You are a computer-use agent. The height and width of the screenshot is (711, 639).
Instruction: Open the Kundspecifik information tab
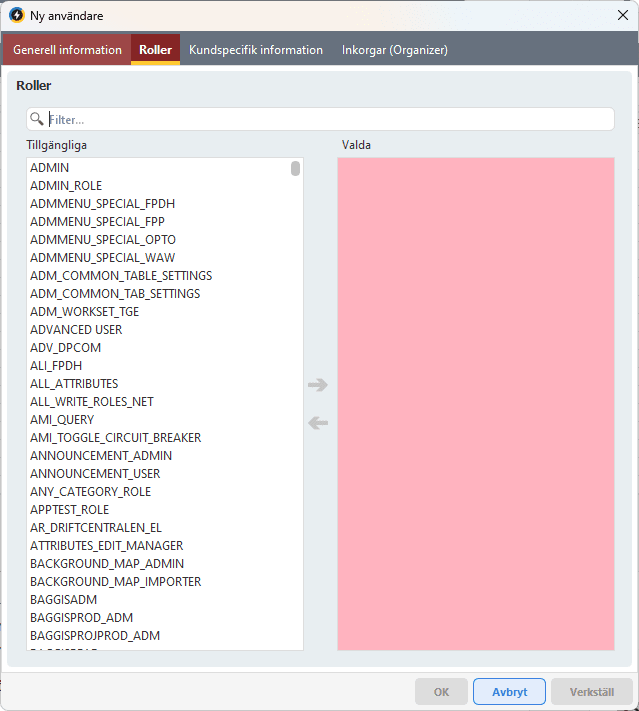[x=256, y=50]
